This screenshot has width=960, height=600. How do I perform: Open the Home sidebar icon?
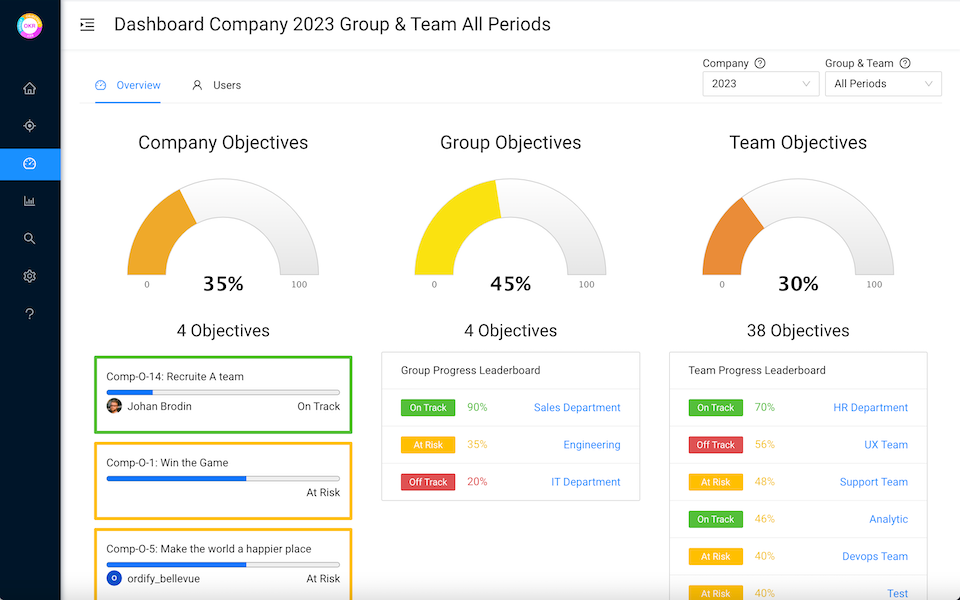pos(30,88)
